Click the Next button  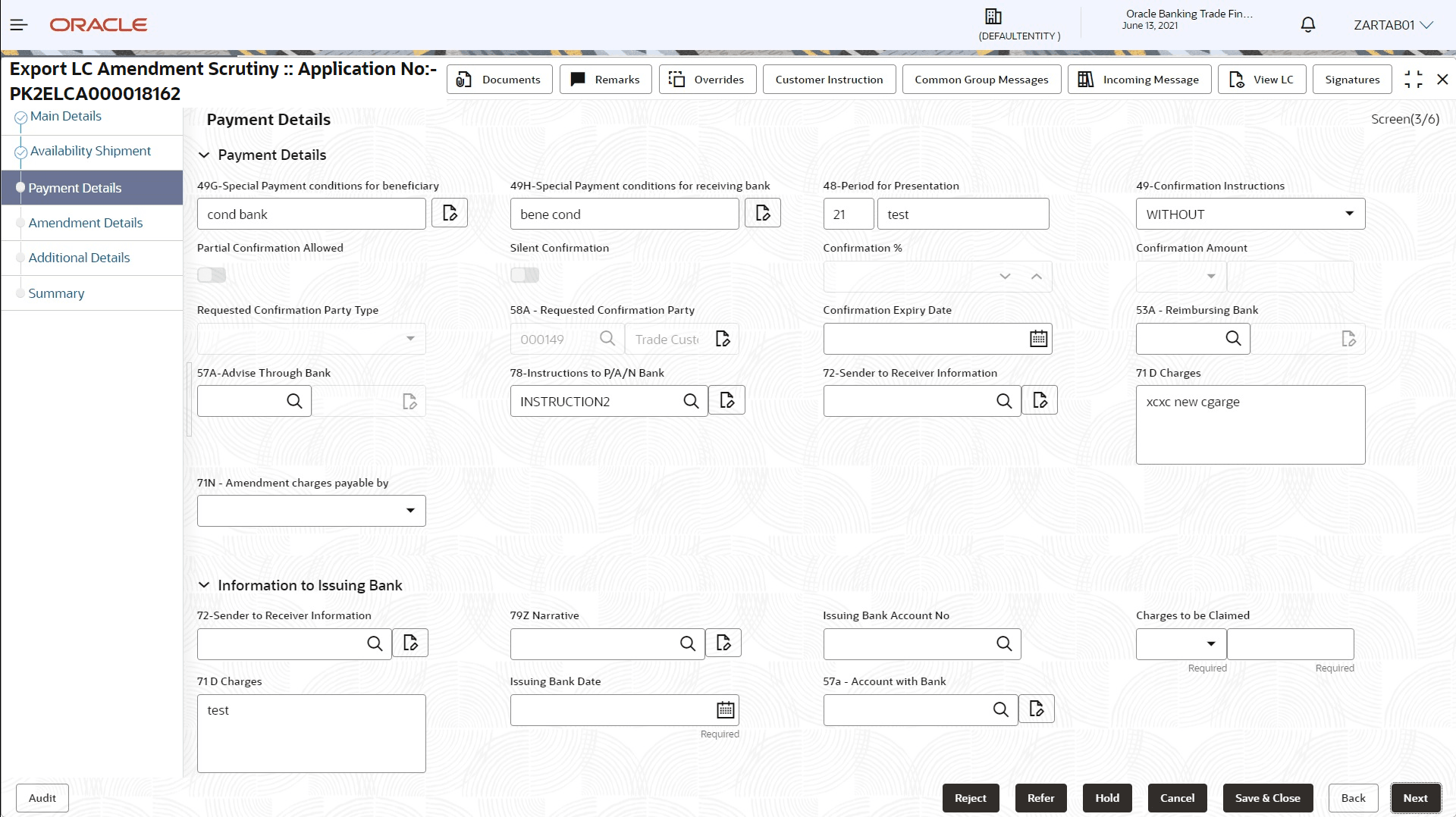coord(1415,797)
